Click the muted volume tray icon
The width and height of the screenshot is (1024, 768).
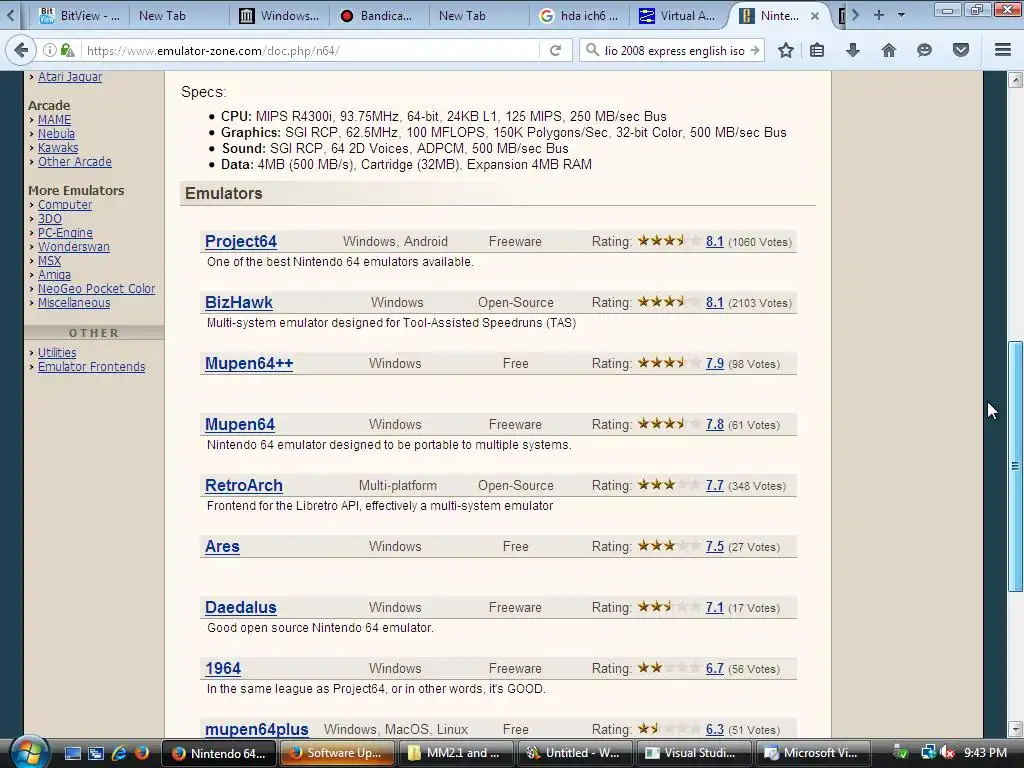947,753
